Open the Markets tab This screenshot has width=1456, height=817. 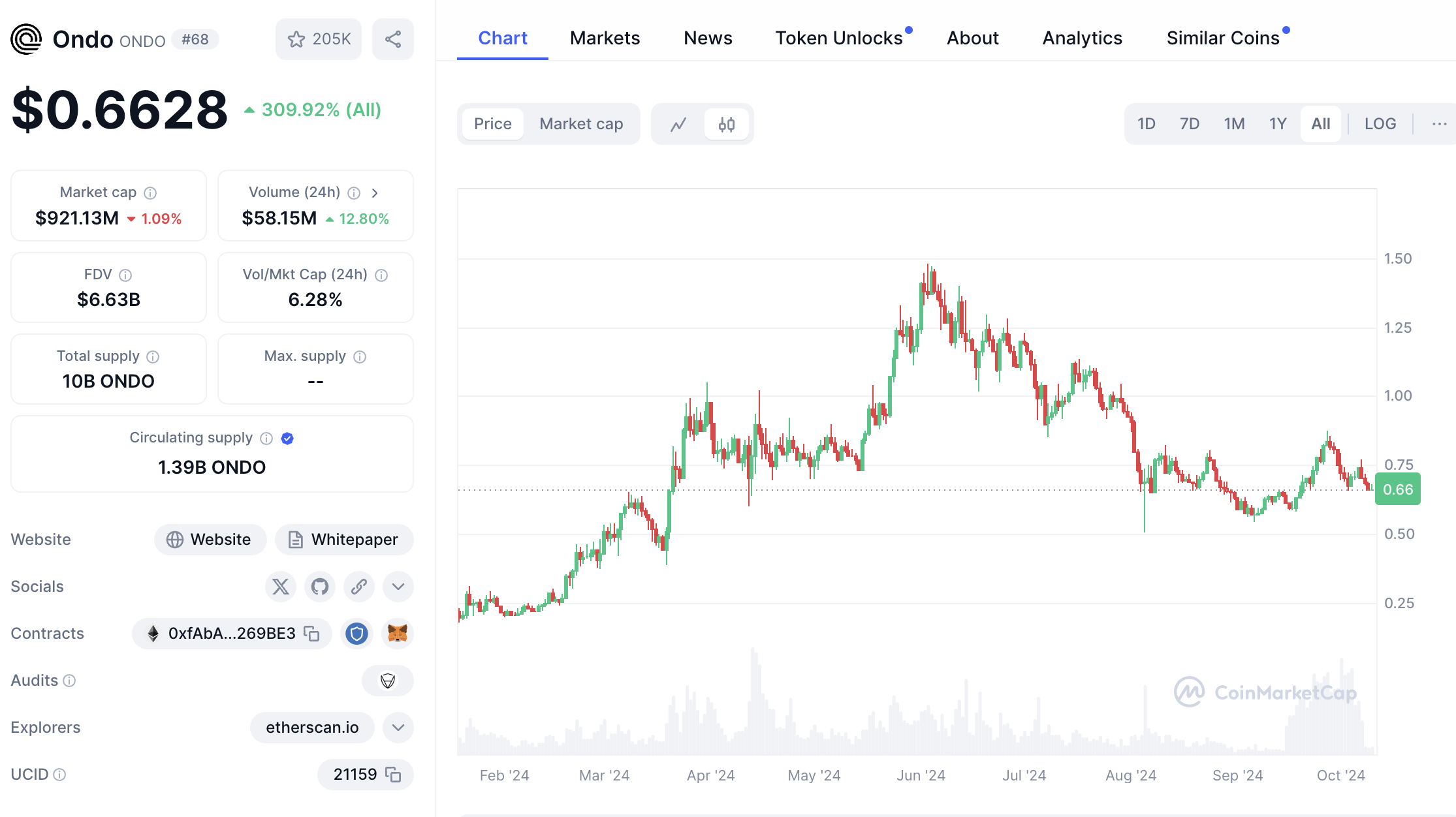pyautogui.click(x=605, y=38)
